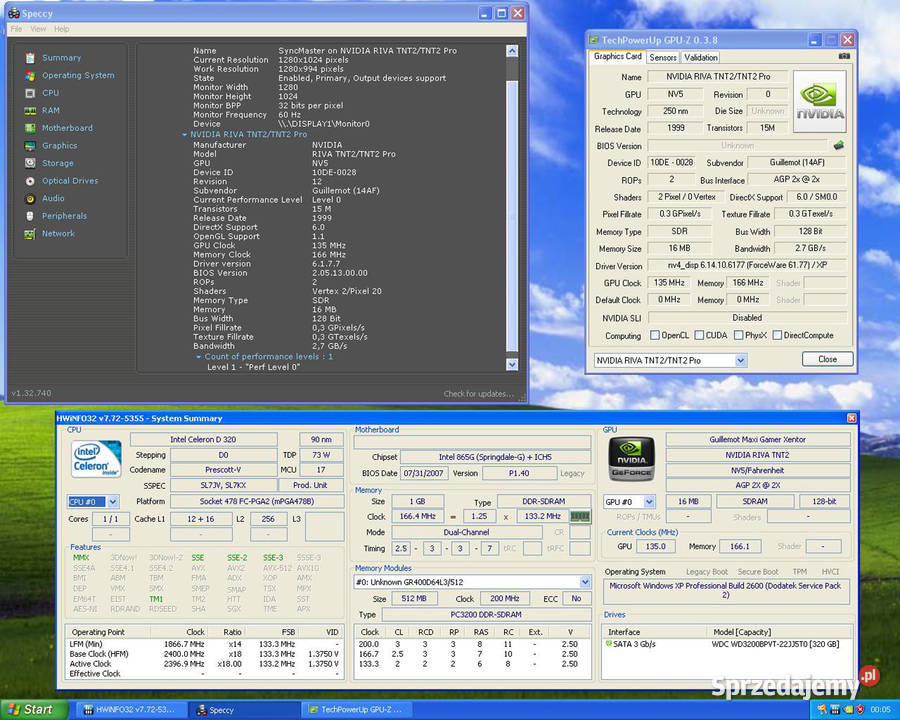The height and width of the screenshot is (720, 900).
Task: Select the Graphics label in Speccy sidebar
Action: coord(59,146)
